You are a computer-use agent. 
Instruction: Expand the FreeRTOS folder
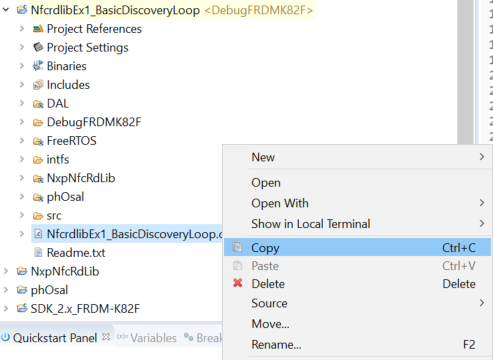pos(22,141)
